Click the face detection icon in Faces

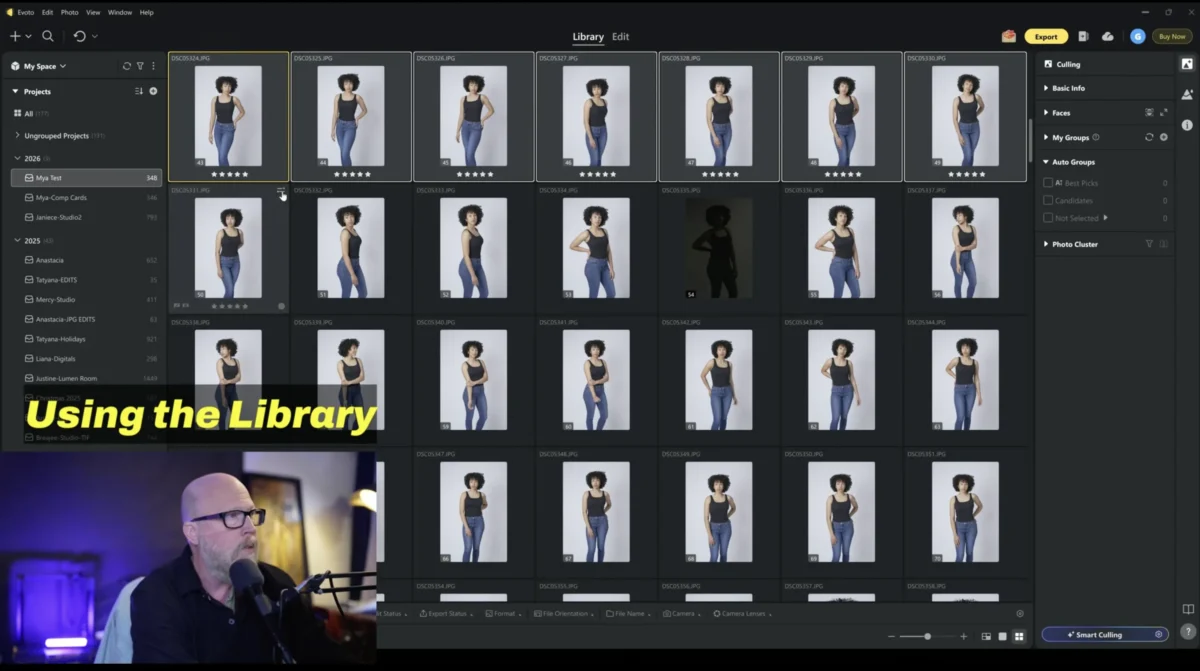pyautogui.click(x=1149, y=112)
